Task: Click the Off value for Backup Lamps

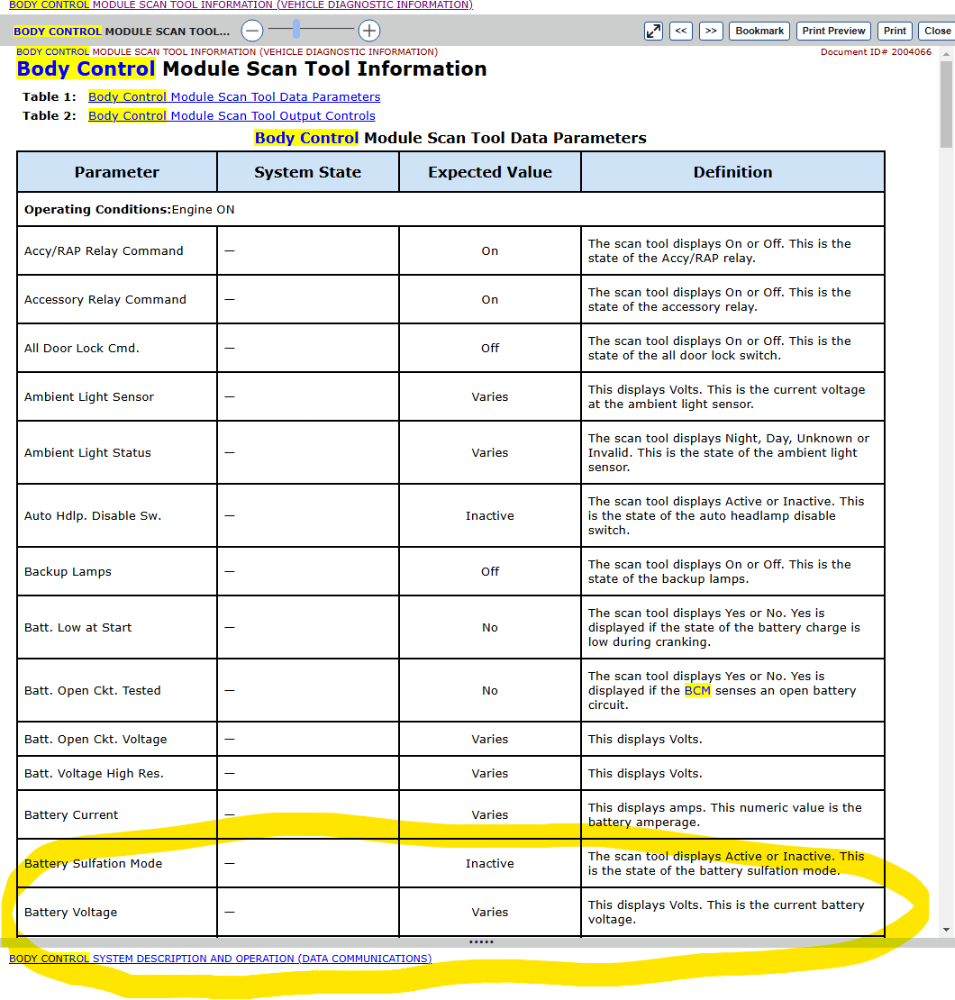Action: 490,571
